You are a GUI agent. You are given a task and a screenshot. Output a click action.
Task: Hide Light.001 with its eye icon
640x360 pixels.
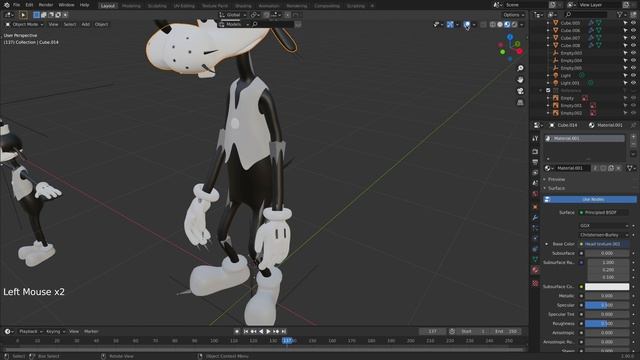[633, 83]
